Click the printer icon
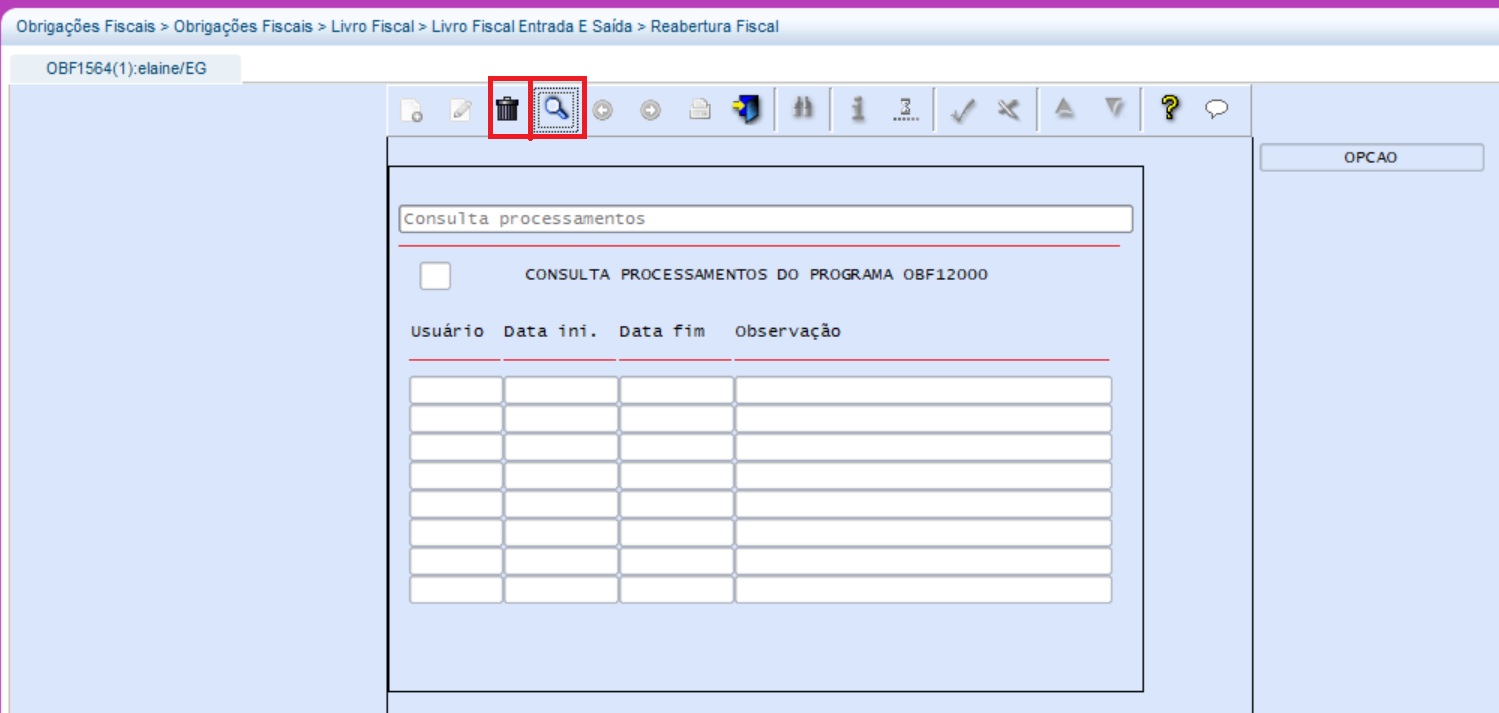The image size is (1499, 713). click(699, 110)
